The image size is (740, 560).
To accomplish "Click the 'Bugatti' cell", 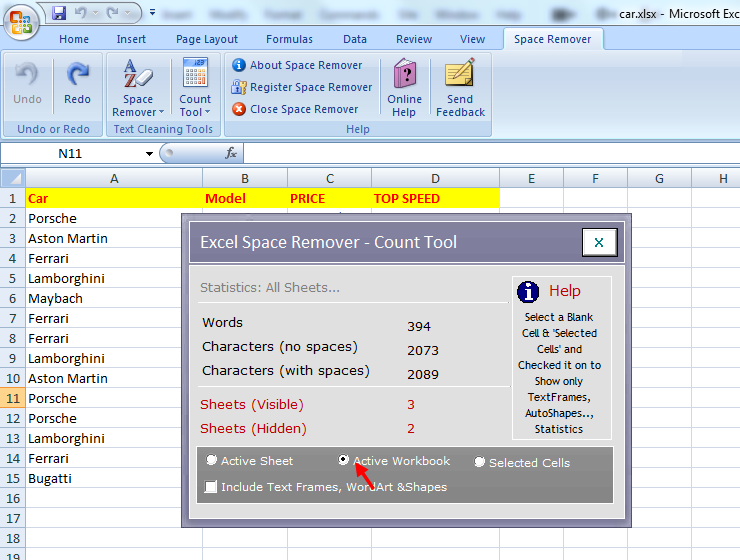I will (104, 478).
